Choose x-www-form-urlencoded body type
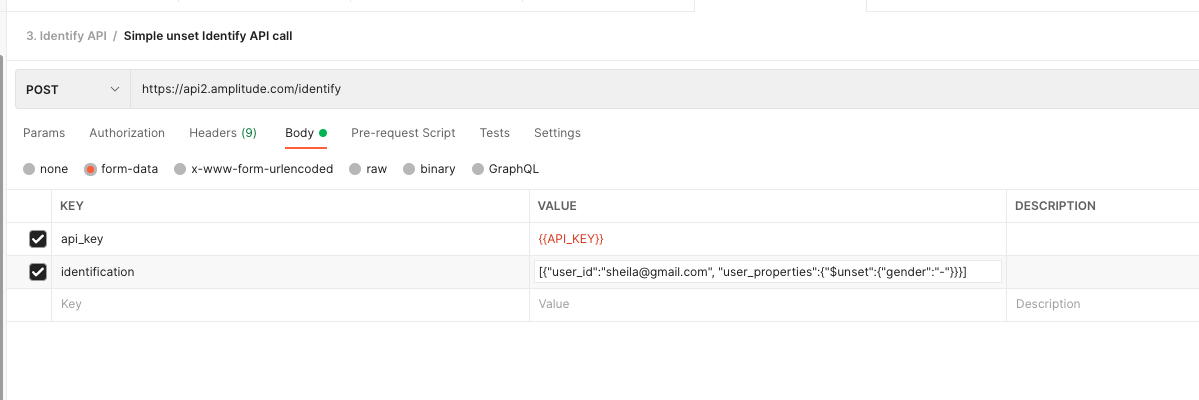Screen dimensions: 1199x400 [180, 169]
